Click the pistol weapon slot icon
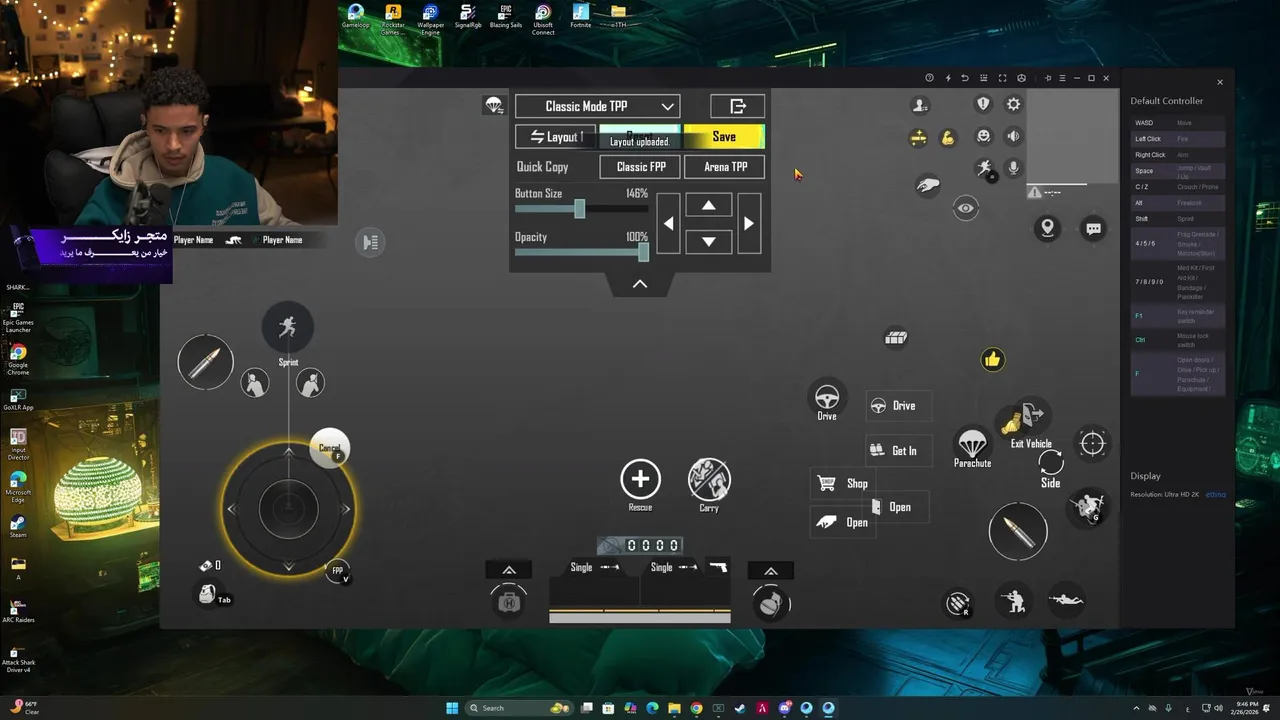The height and width of the screenshot is (720, 1280). coord(718,567)
